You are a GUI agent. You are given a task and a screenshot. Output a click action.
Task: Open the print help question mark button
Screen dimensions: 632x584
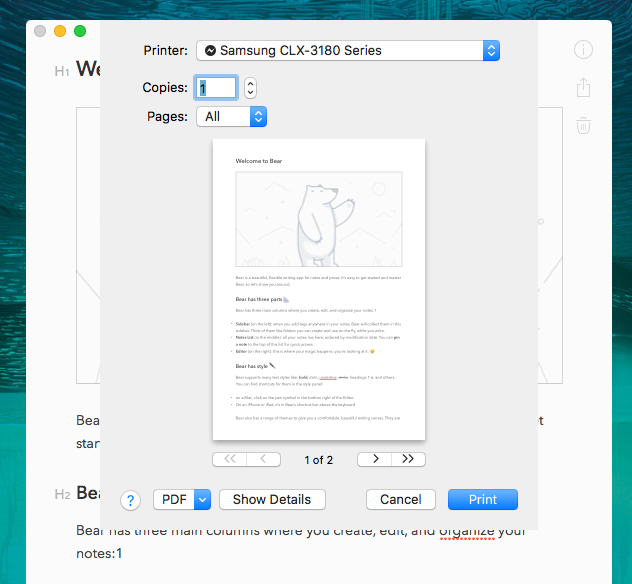pyautogui.click(x=130, y=500)
